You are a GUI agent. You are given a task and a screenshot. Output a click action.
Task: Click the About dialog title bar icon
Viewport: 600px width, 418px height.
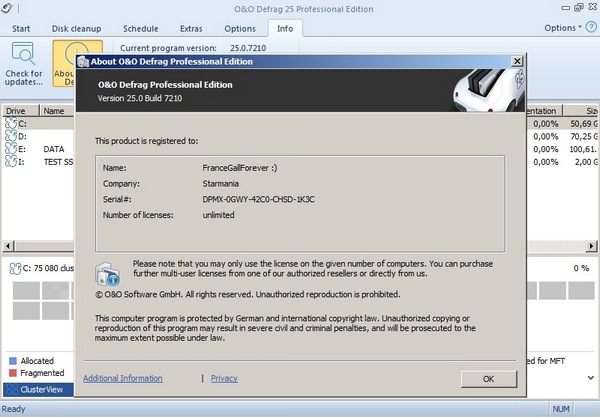[x=83, y=62]
